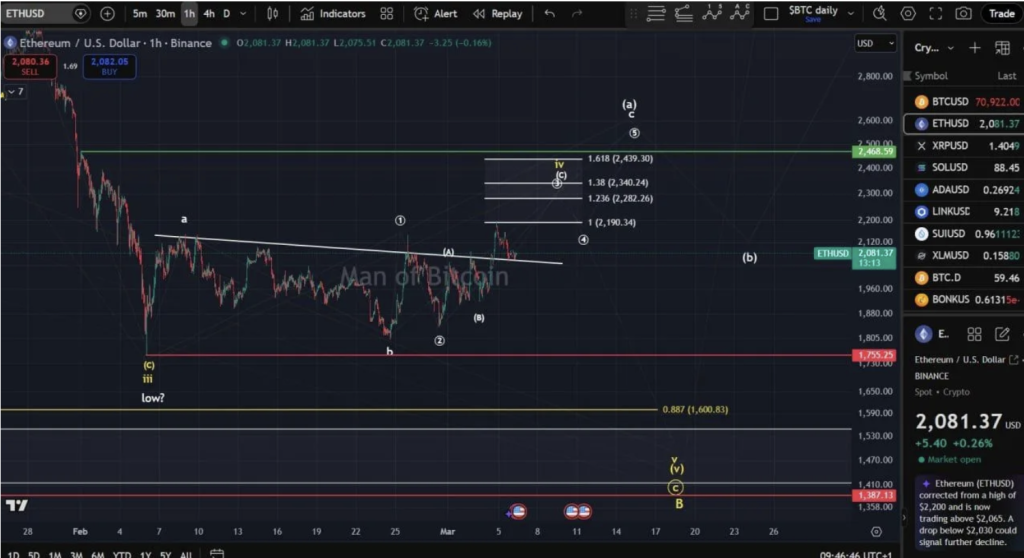Sort watchlist by Last column

pos(1006,76)
